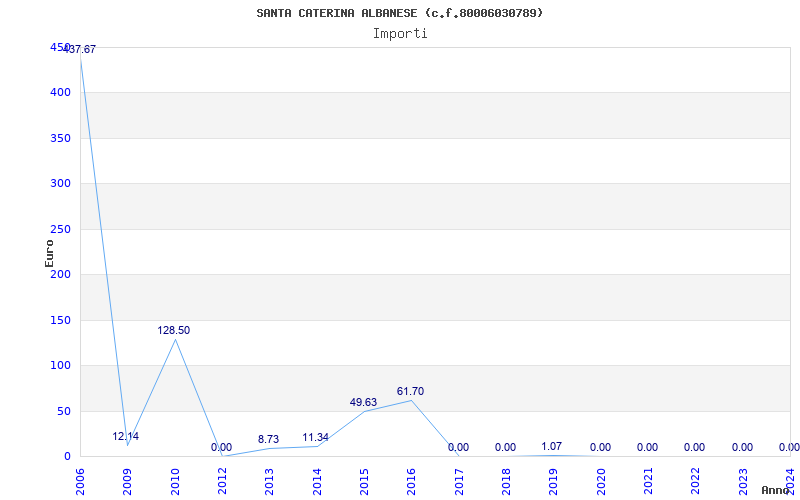The width and height of the screenshot is (800, 500).
Task: Click the 2020 x-axis year label
Action: pos(601,482)
